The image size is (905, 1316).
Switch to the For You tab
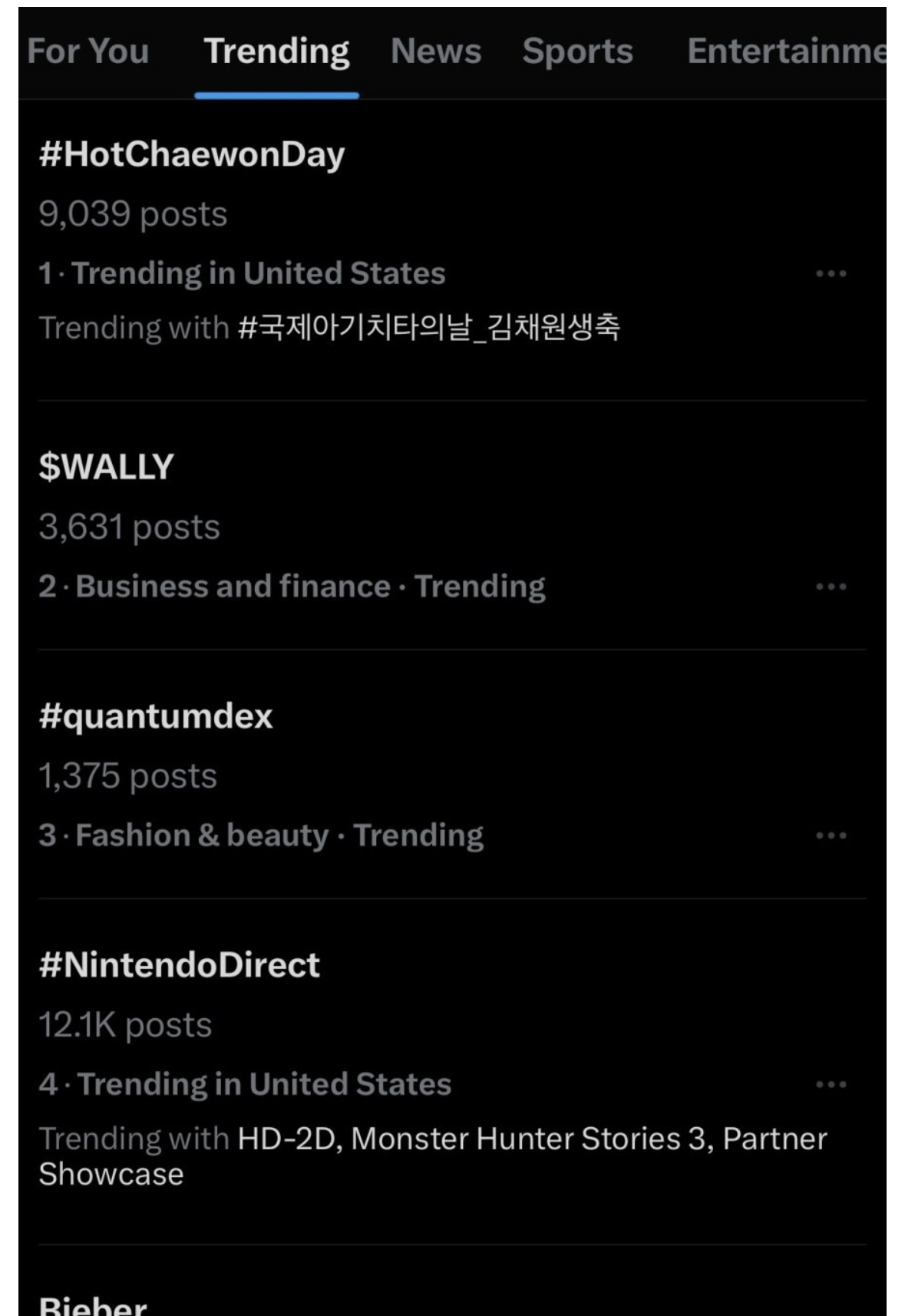tap(88, 51)
